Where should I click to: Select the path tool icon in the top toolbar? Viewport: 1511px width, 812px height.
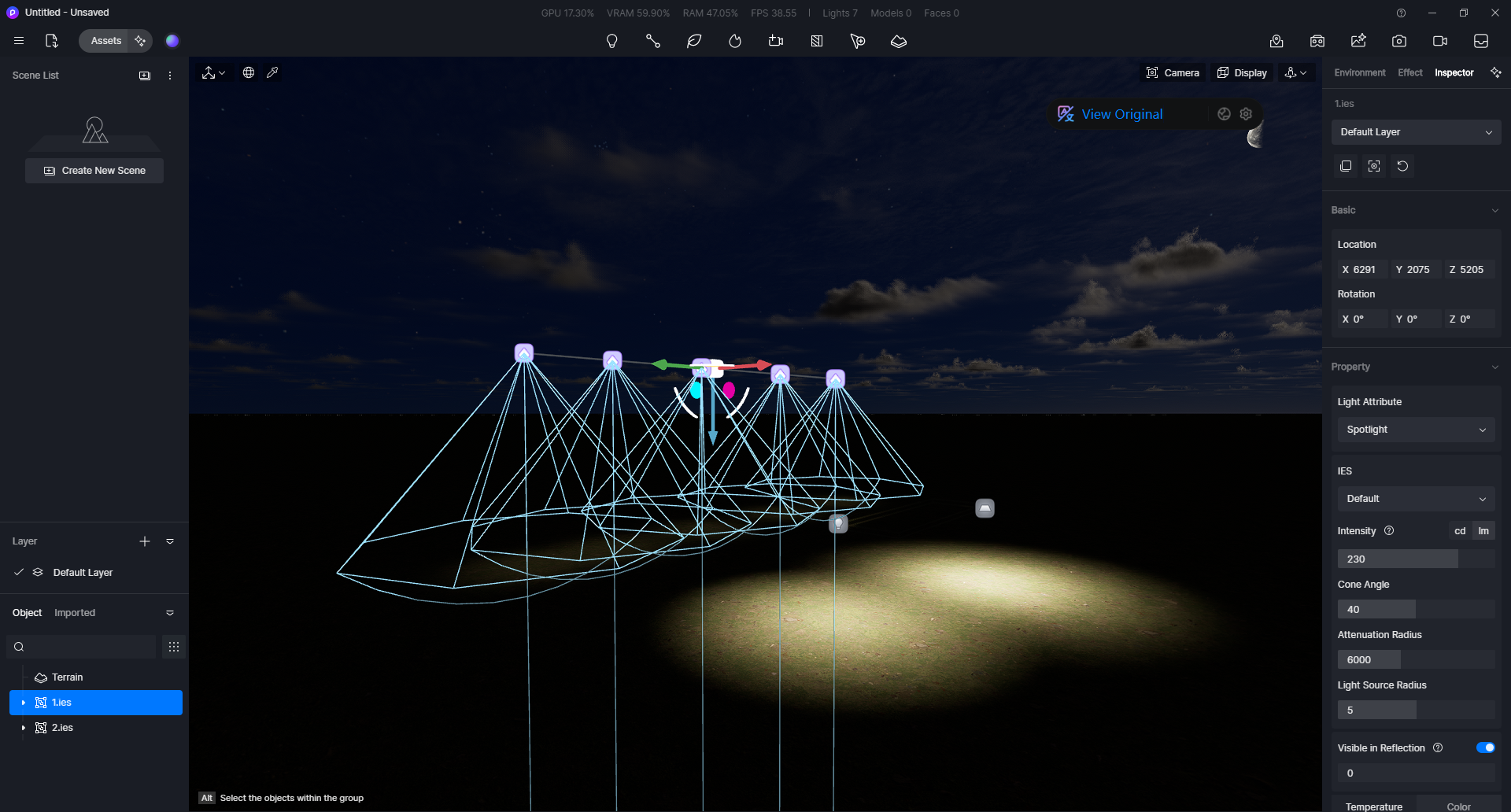click(653, 41)
